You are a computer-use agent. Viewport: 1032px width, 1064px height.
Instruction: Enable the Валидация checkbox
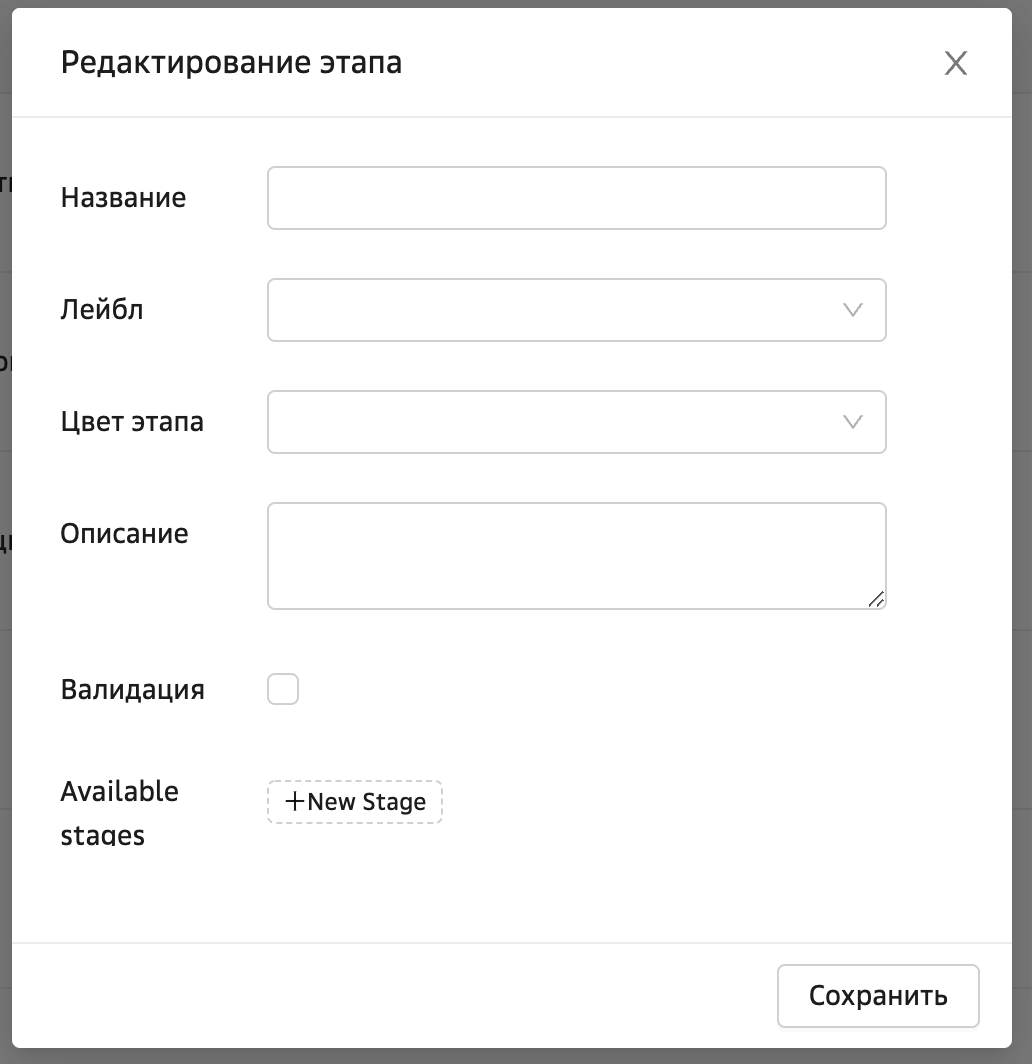[283, 690]
